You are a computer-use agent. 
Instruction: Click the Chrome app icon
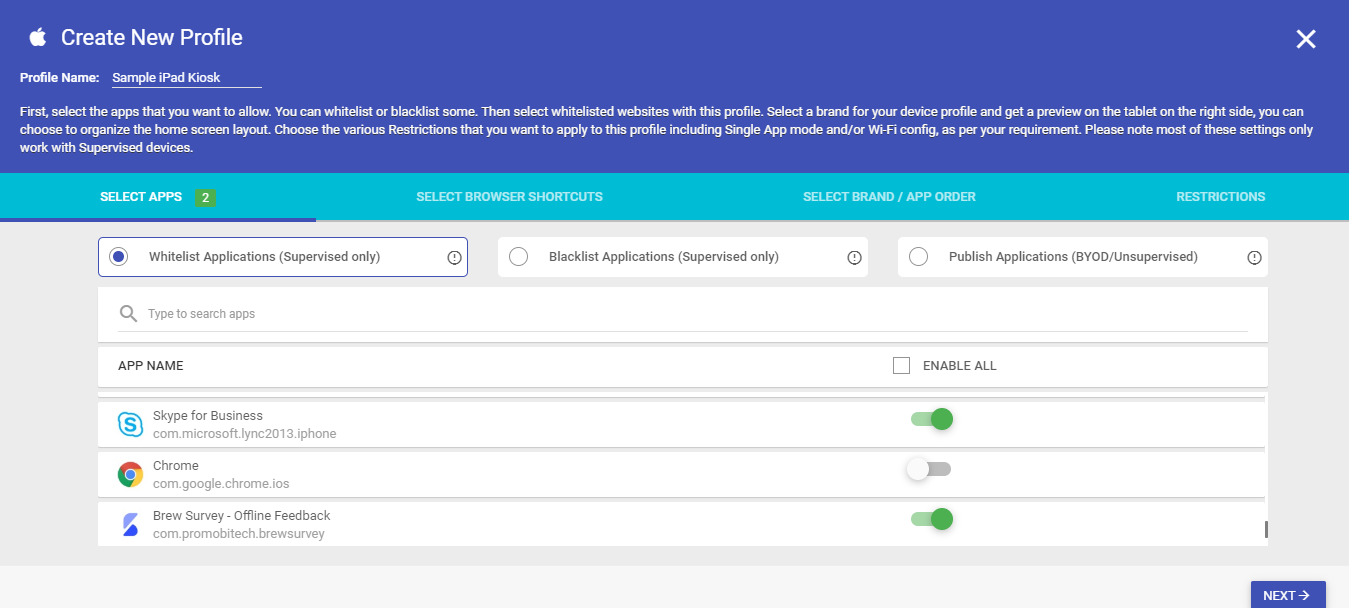(x=130, y=474)
